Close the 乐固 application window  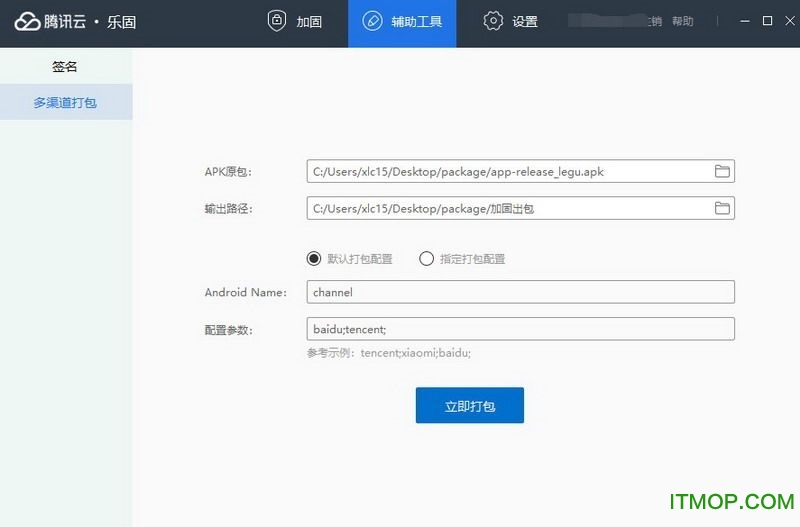pyautogui.click(x=787, y=21)
